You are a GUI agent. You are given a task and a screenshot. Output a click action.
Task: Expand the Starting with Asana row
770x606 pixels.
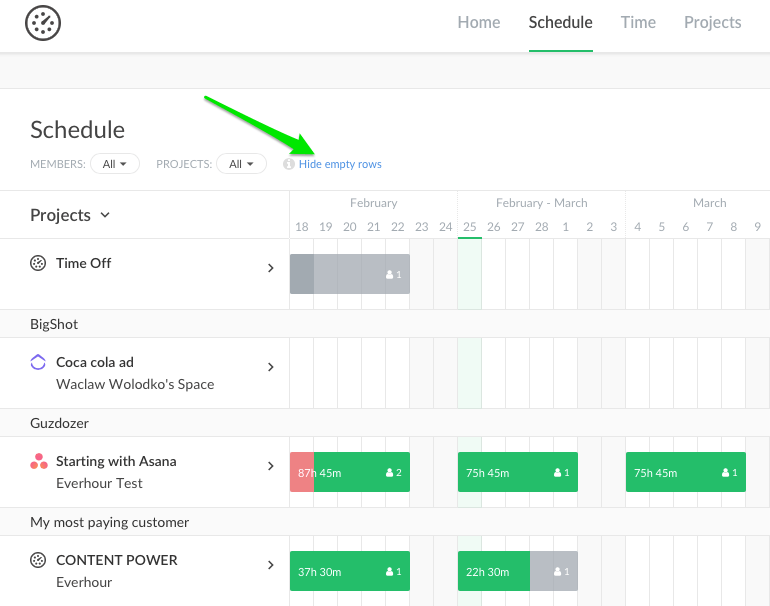click(270, 466)
